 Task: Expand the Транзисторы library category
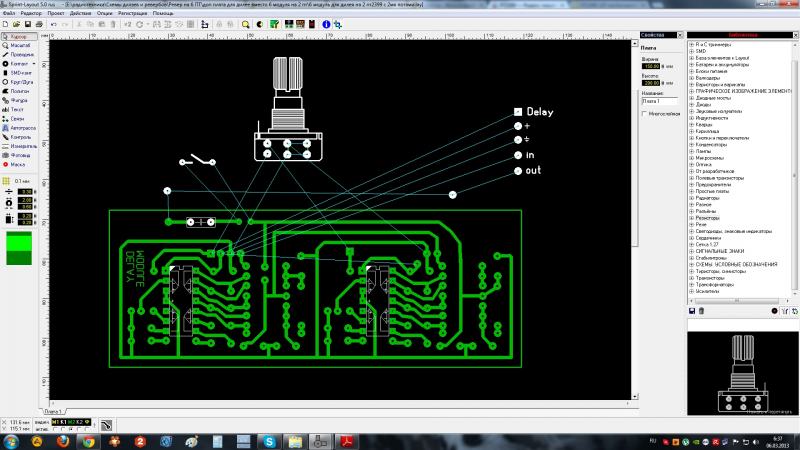click(x=691, y=277)
